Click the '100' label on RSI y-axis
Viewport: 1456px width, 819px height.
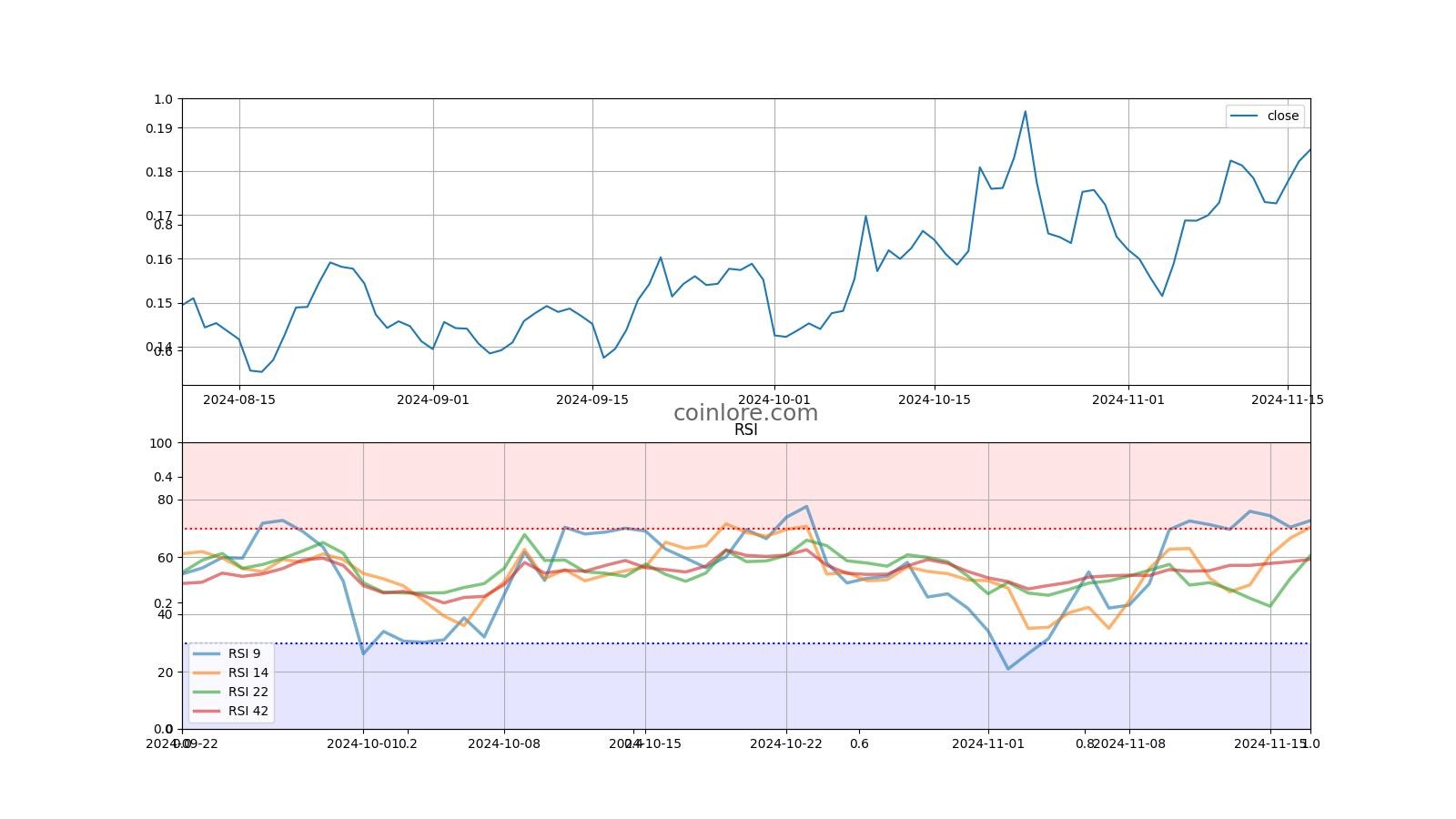(161, 443)
